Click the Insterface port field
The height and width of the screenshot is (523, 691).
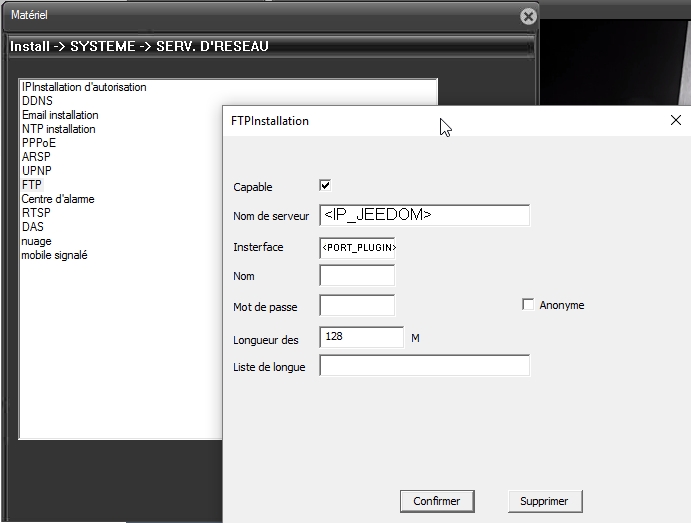[x=357, y=248]
